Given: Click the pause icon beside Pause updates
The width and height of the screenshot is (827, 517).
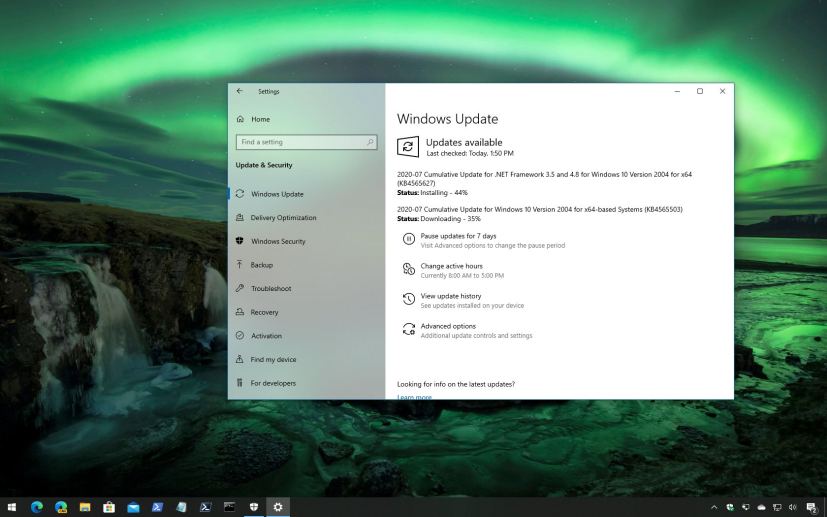Looking at the screenshot, I should tap(409, 239).
